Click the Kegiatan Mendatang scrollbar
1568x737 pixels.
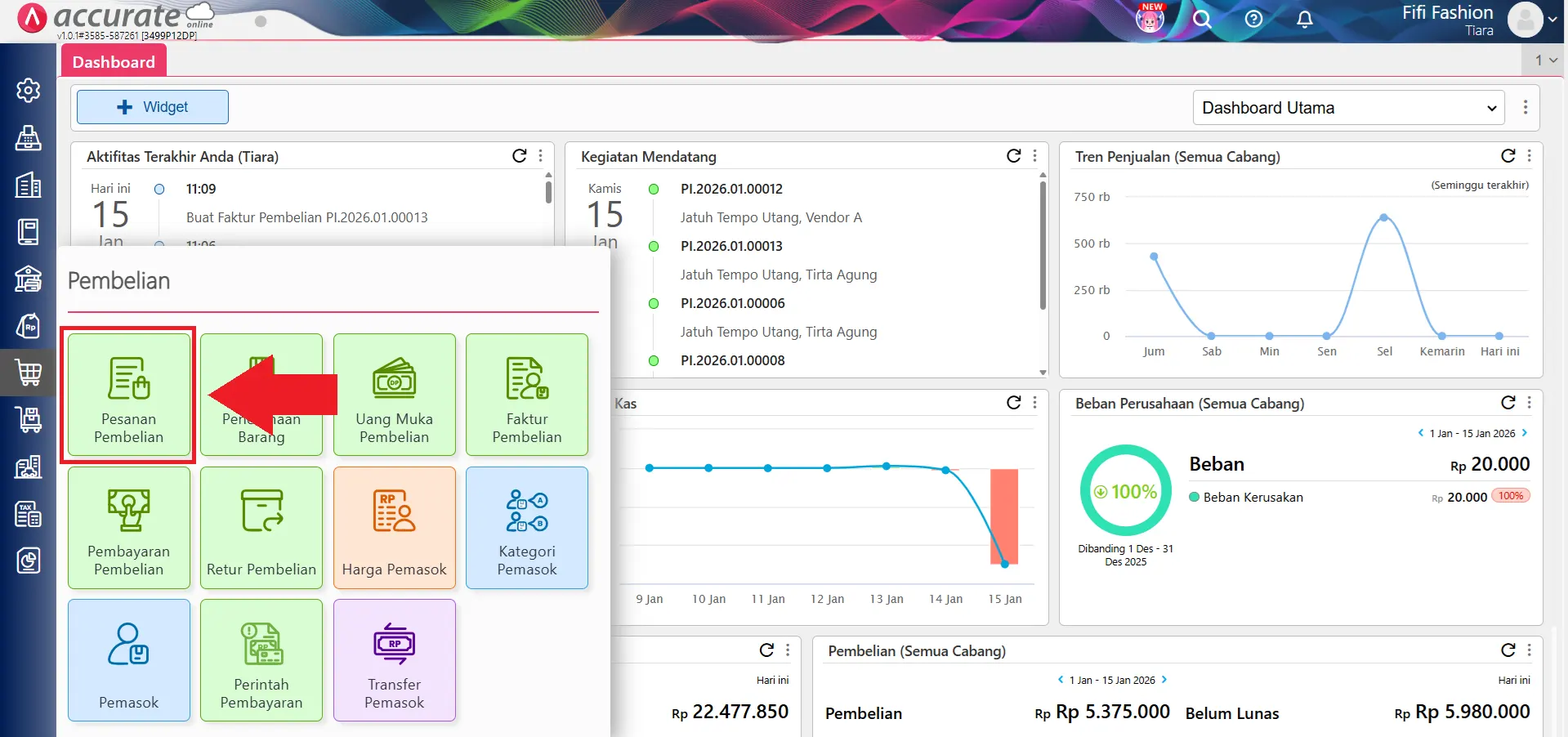1043,245
